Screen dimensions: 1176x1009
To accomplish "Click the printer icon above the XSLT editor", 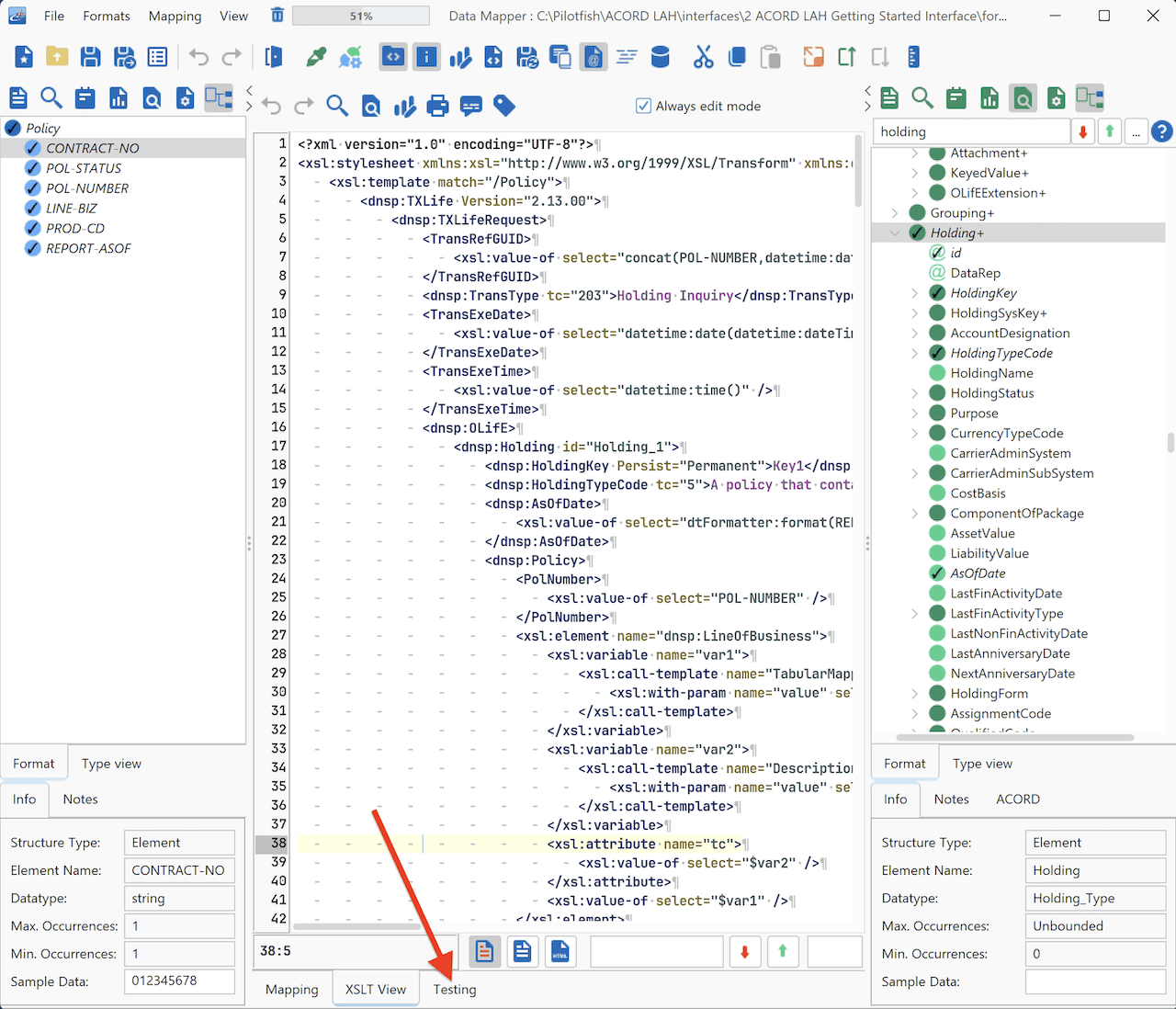I will (438, 106).
